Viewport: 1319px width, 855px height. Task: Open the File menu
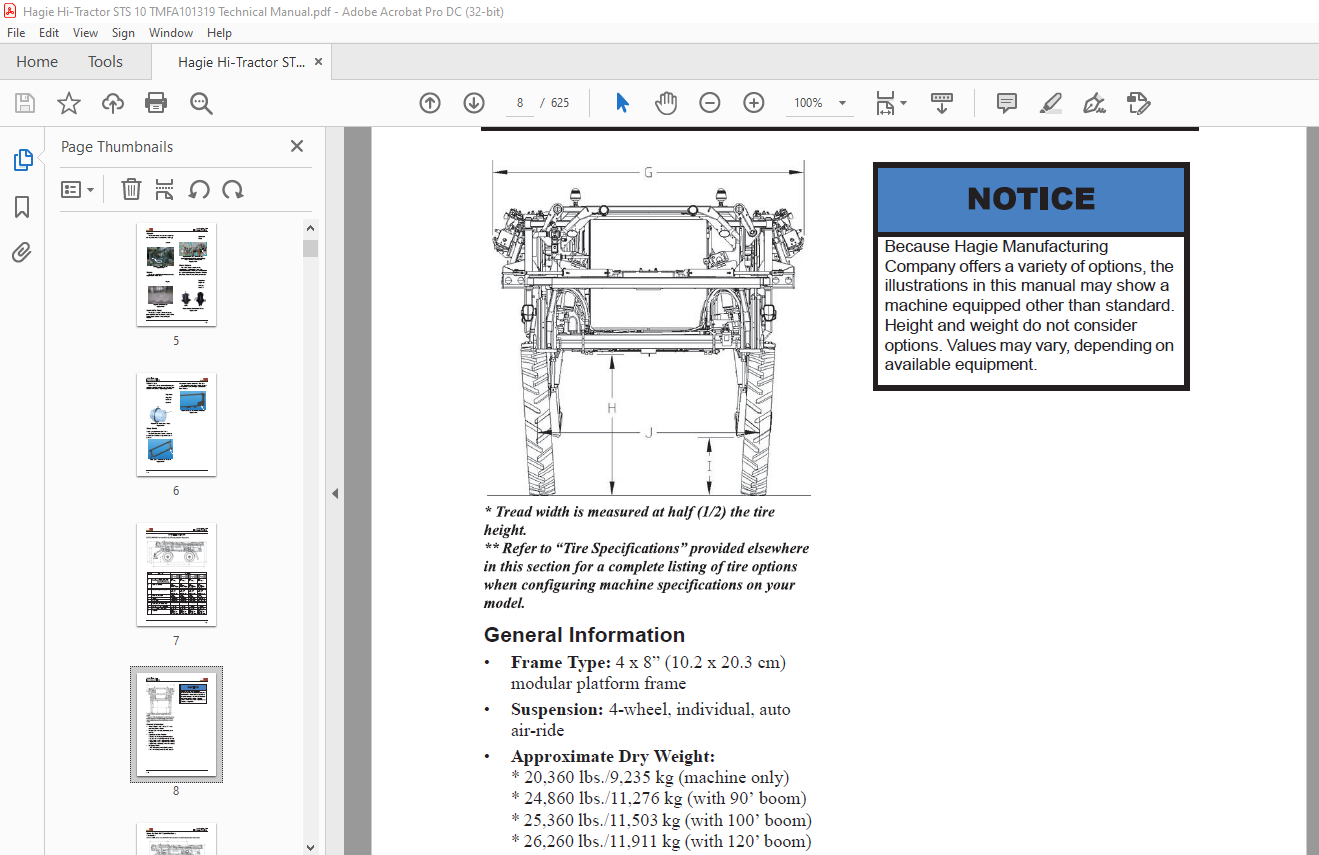[16, 33]
